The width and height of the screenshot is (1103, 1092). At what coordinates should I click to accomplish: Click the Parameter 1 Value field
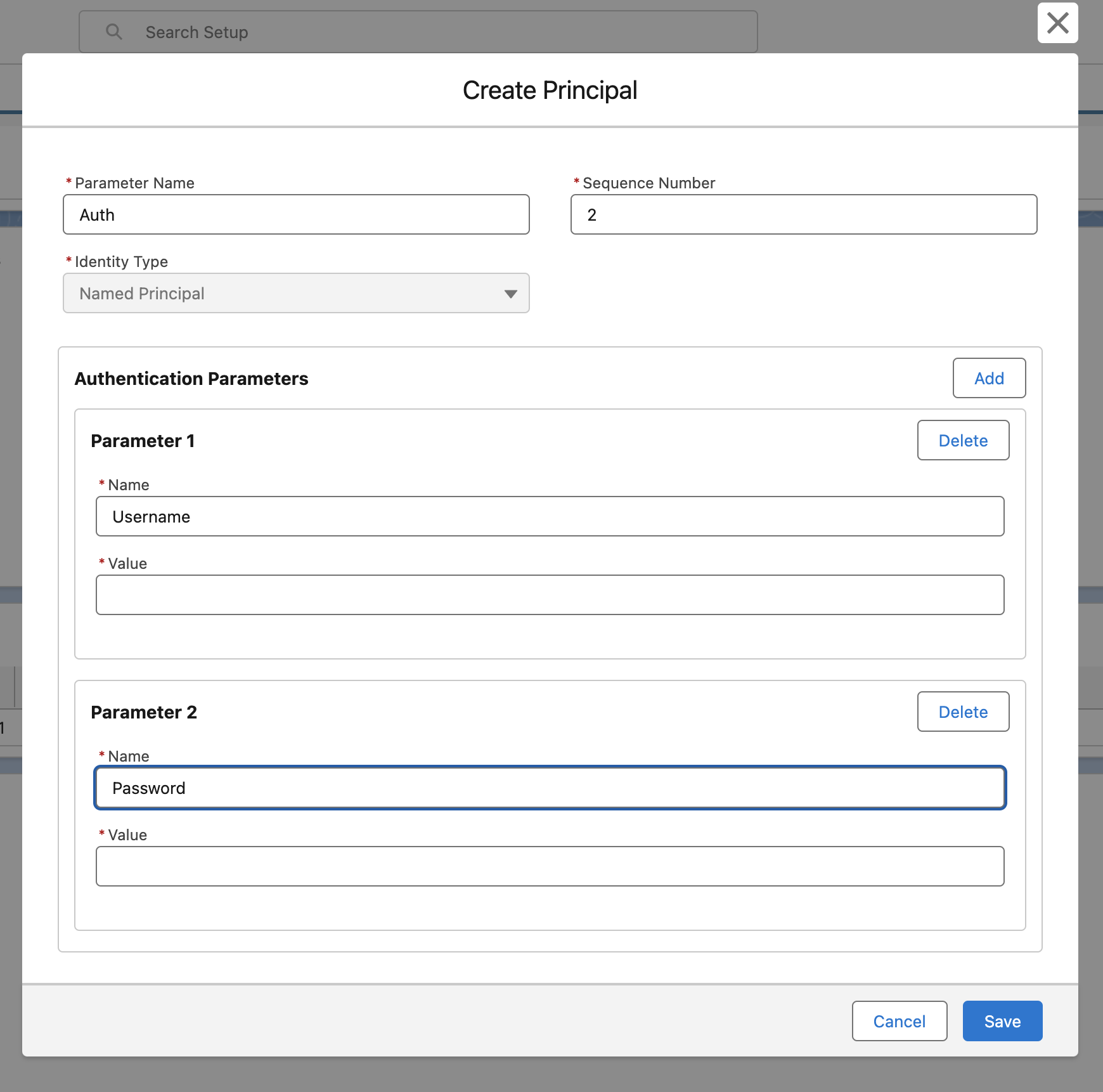[x=550, y=595]
